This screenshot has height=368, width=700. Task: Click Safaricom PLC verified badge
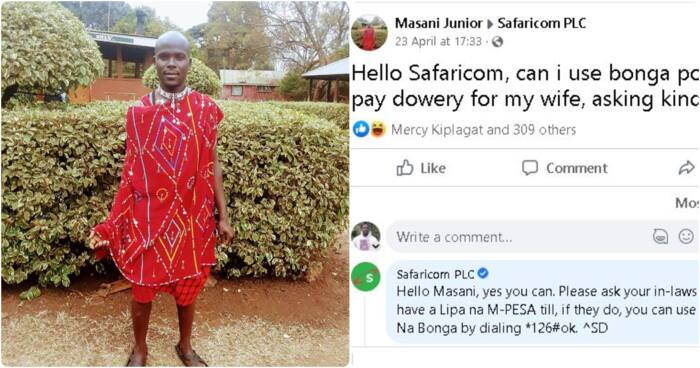[483, 273]
